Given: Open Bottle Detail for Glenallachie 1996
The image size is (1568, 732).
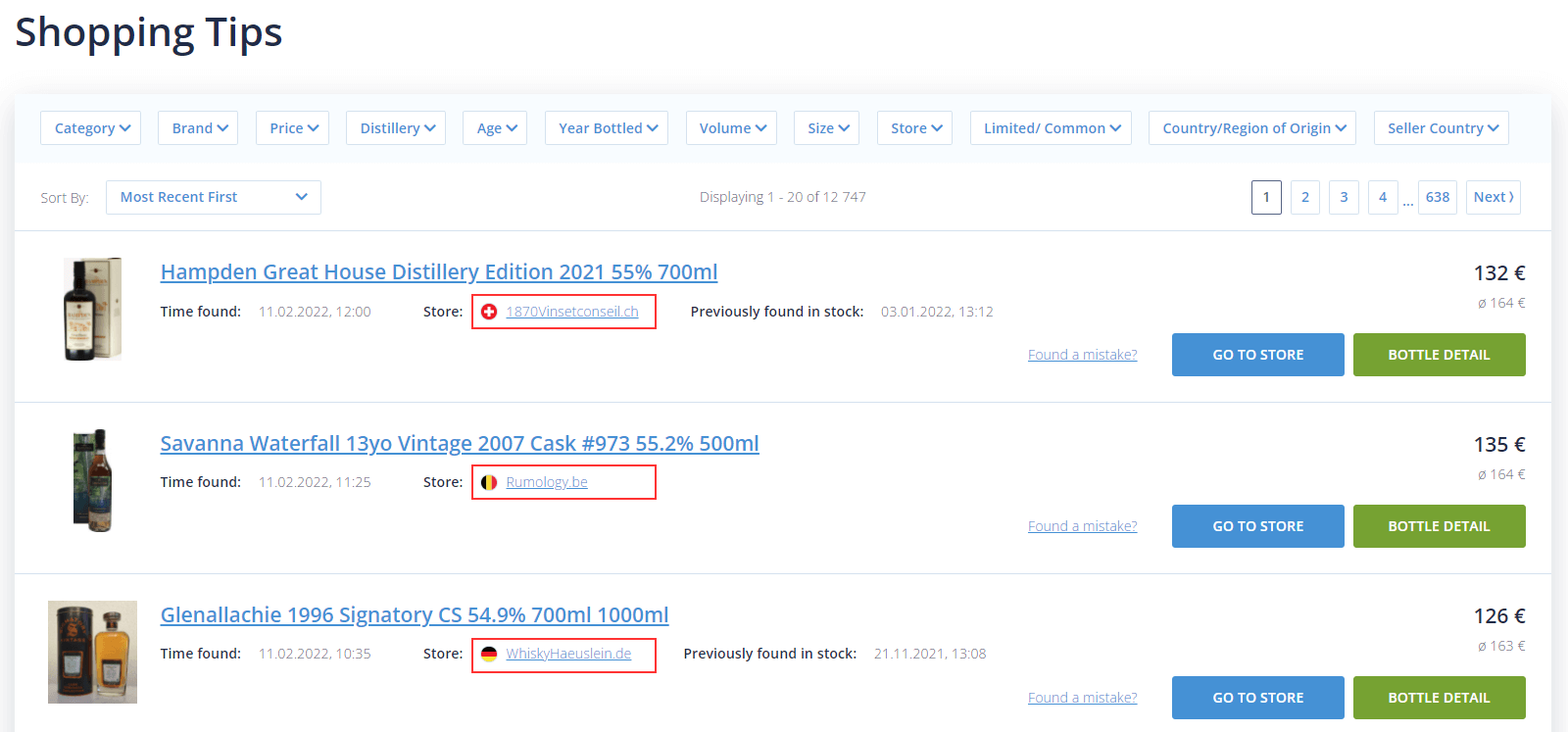Looking at the screenshot, I should coord(1440,698).
